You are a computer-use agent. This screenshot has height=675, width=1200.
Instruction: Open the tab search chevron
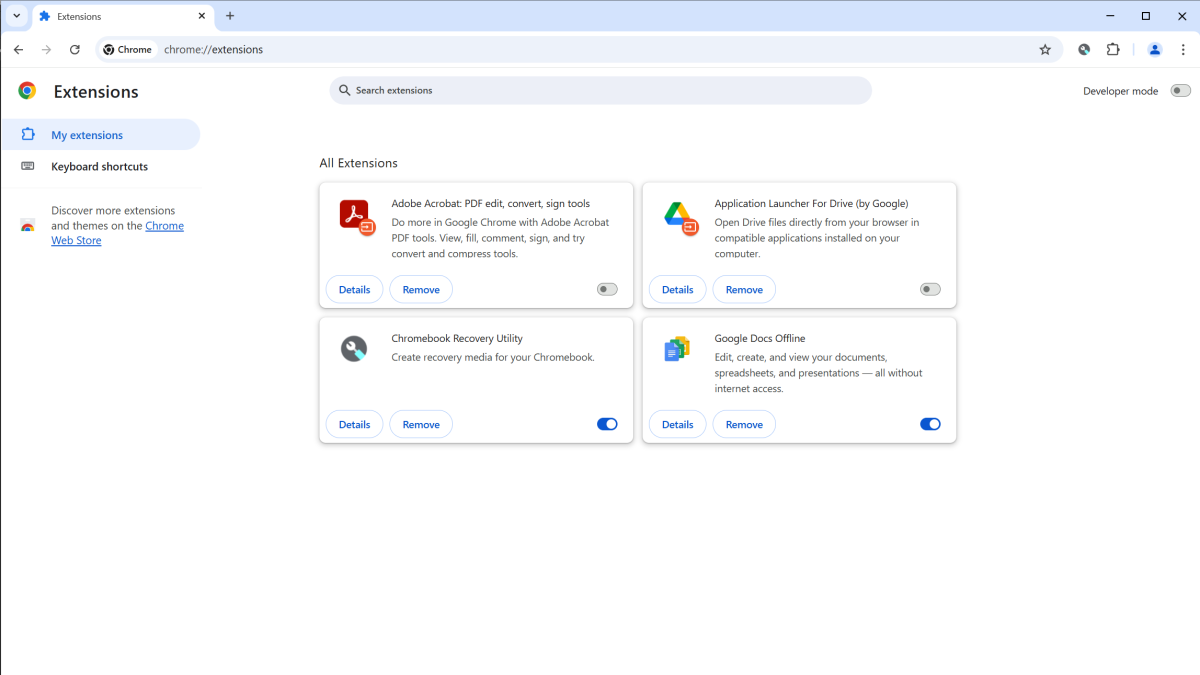16,16
